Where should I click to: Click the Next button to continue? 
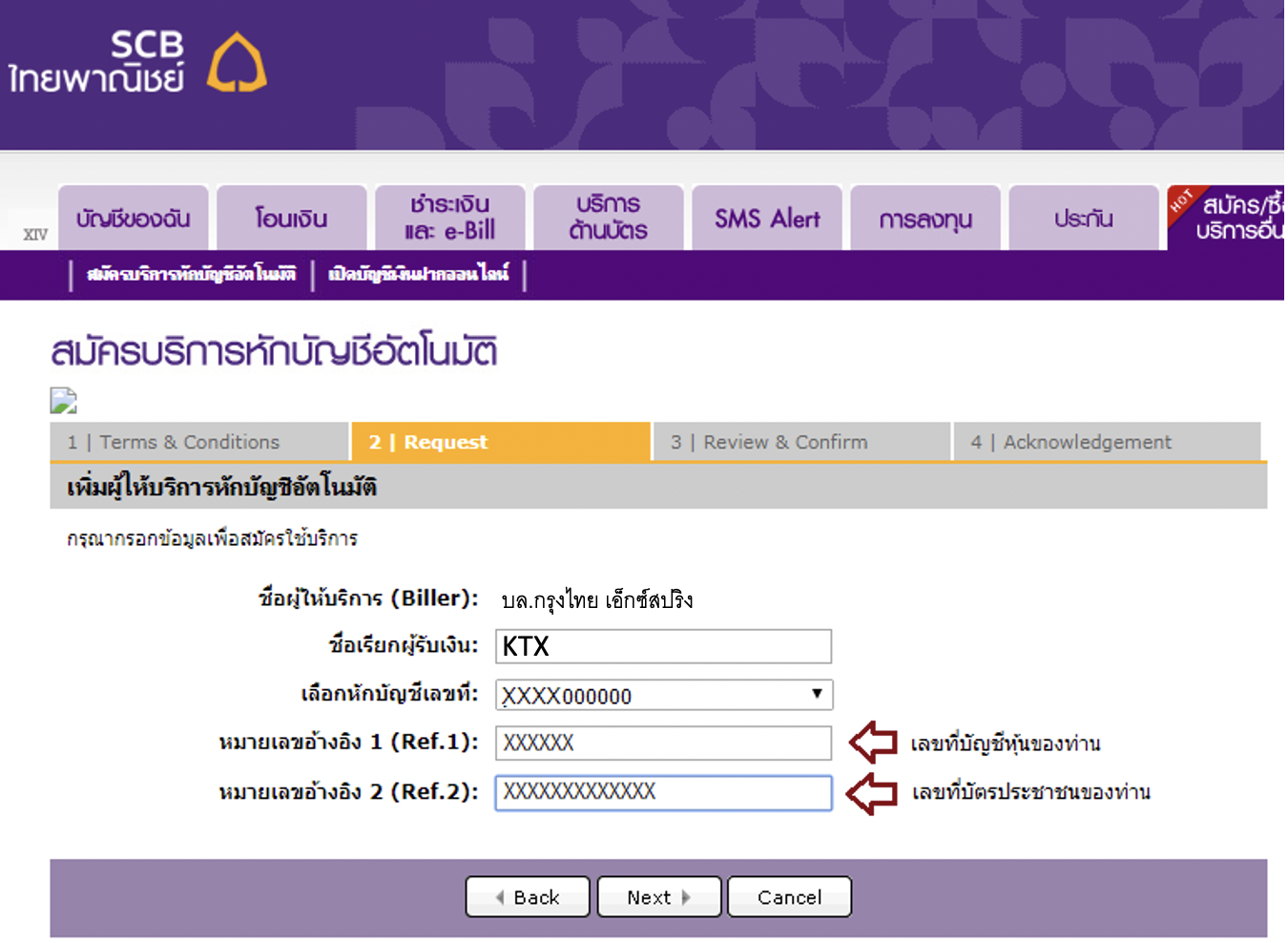point(658,896)
